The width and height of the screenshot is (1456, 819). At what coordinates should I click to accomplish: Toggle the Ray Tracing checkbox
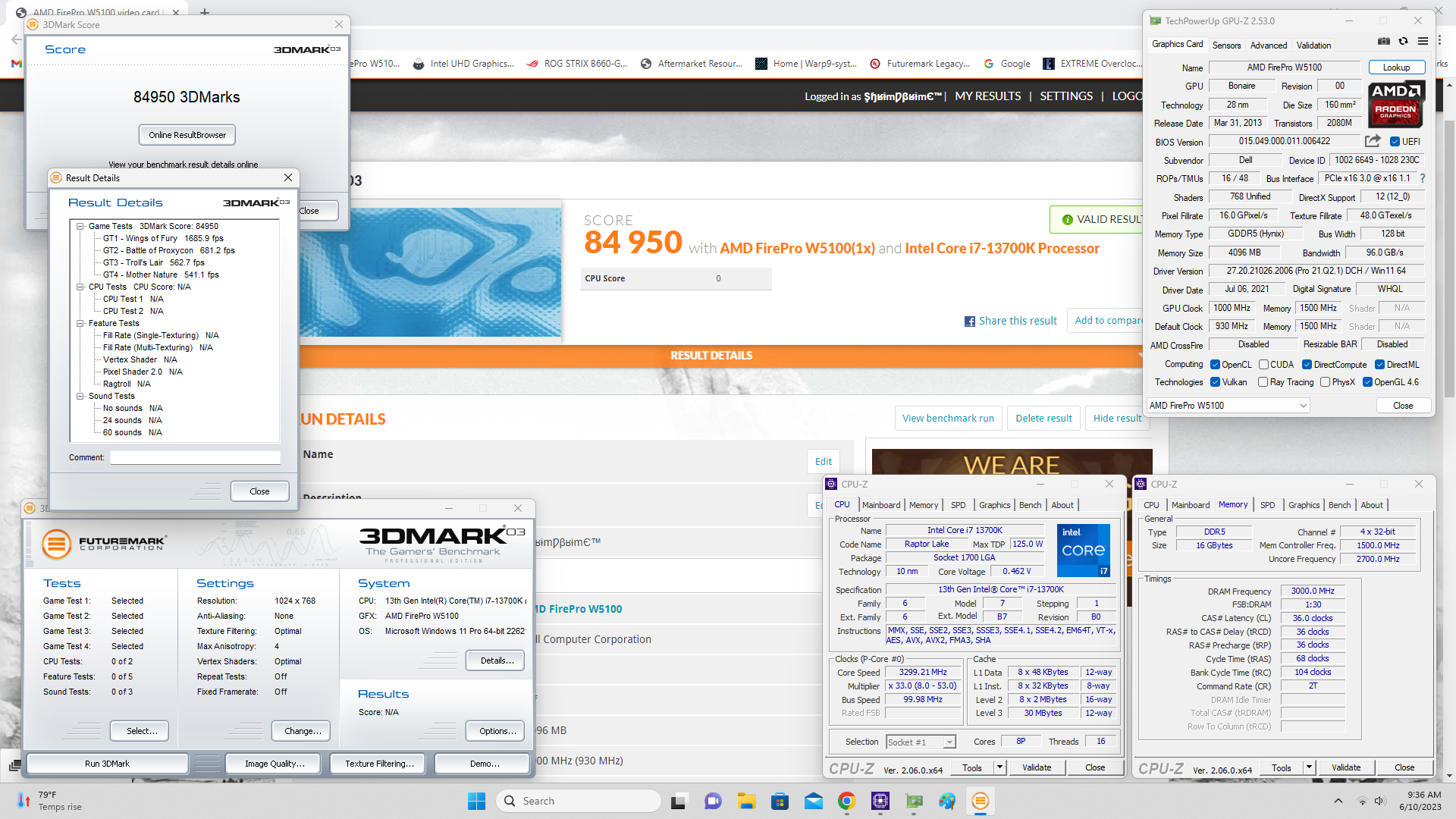point(1263,382)
